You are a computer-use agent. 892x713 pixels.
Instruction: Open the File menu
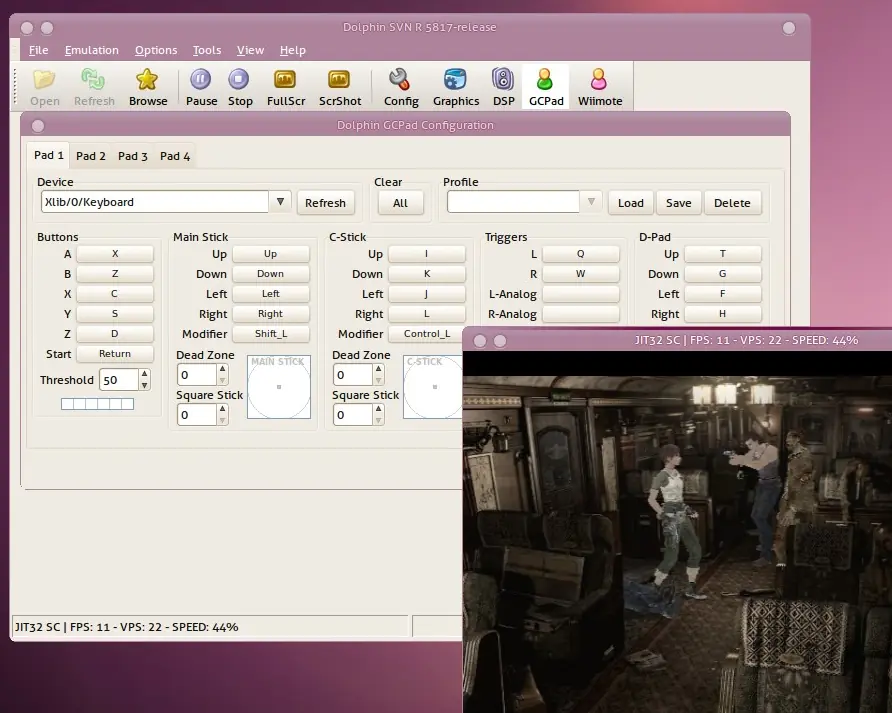click(x=38, y=50)
